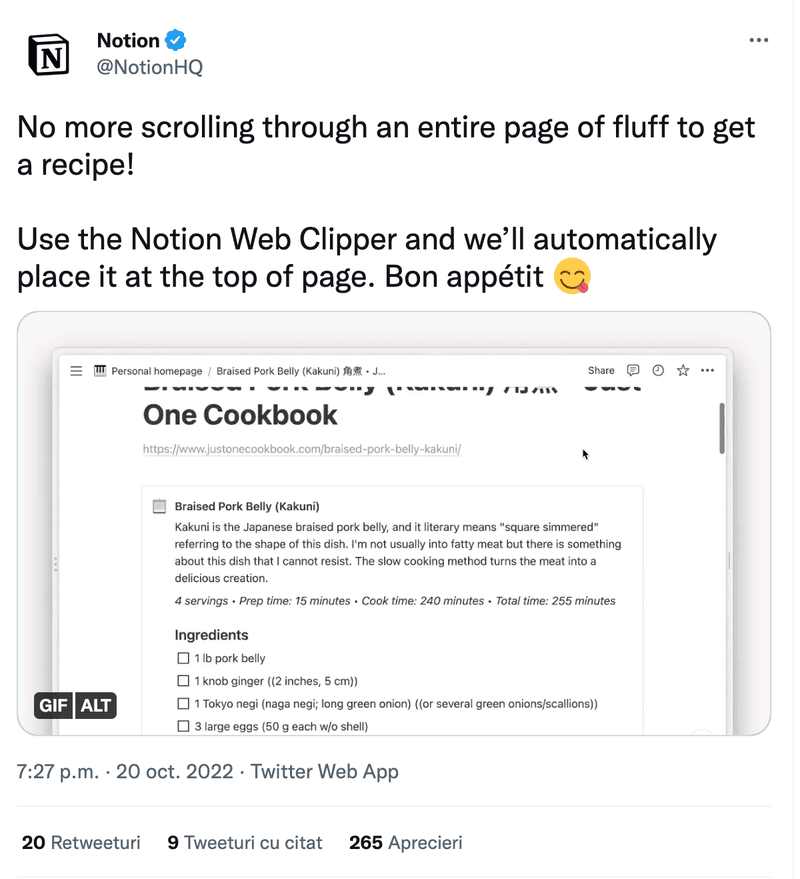Favorite the page using the star icon
The width and height of the screenshot is (800, 879).
tap(682, 370)
